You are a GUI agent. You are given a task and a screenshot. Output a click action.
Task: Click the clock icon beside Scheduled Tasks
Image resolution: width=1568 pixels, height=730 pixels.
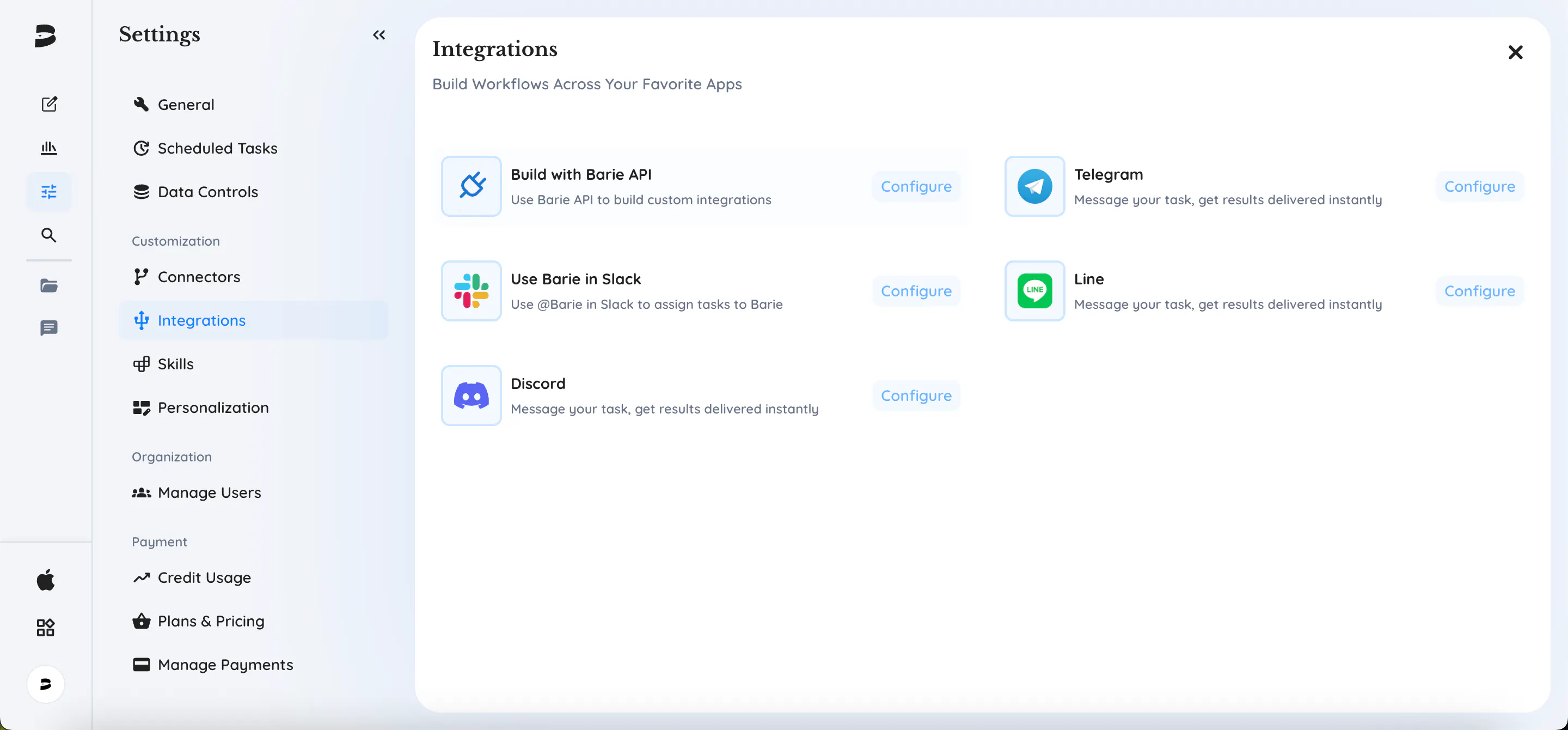(141, 148)
